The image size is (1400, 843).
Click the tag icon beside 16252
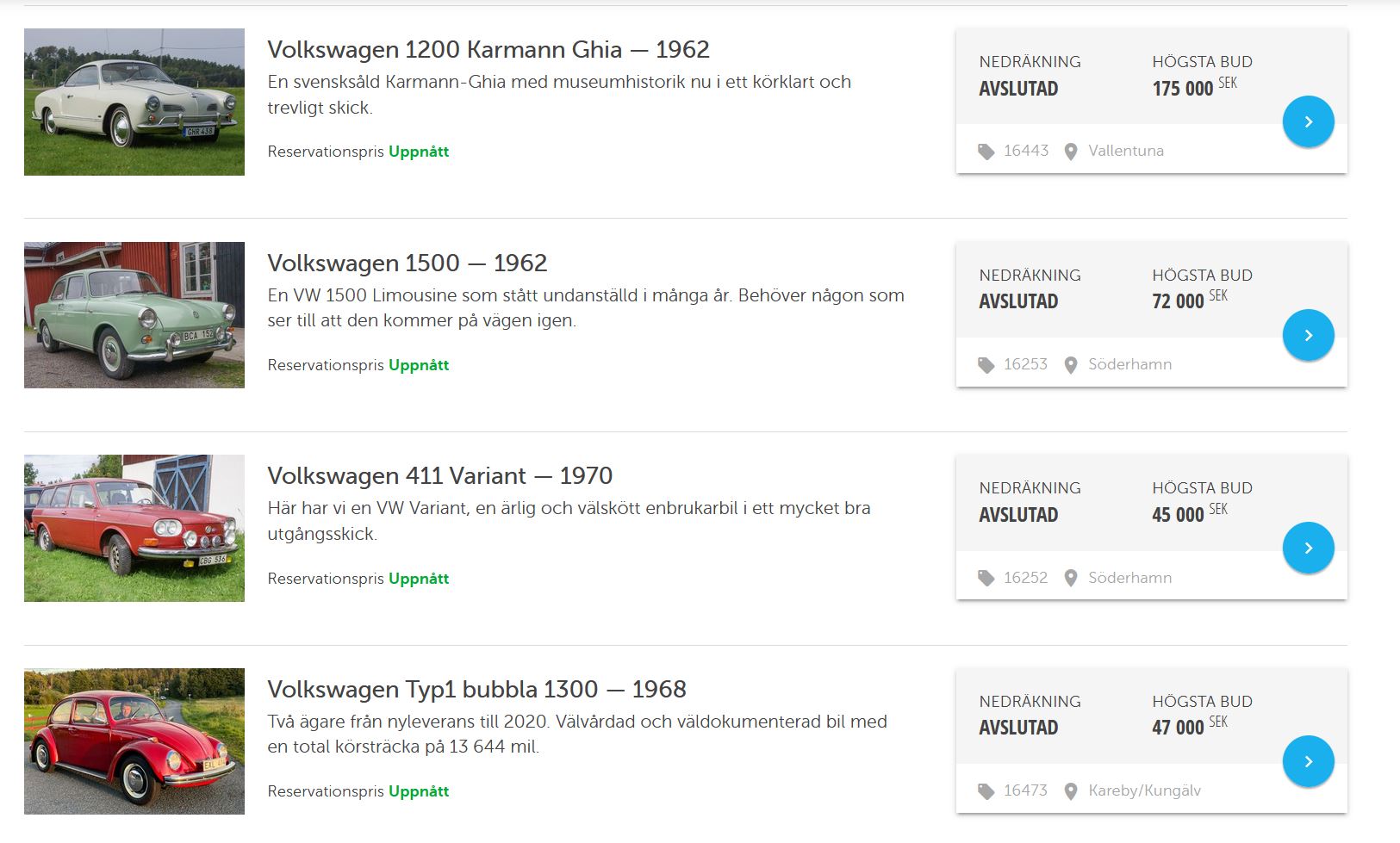tap(986, 578)
